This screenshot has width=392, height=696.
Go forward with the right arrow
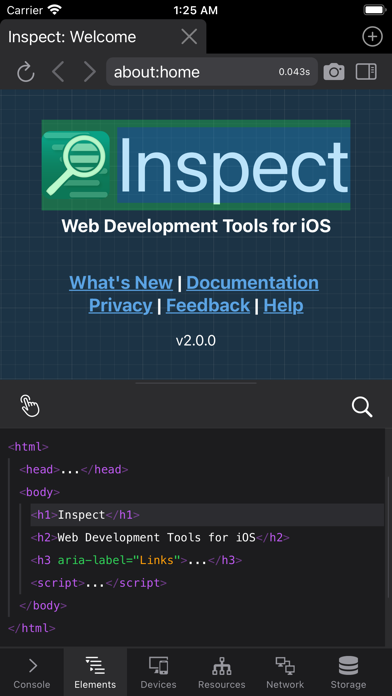tap(90, 72)
